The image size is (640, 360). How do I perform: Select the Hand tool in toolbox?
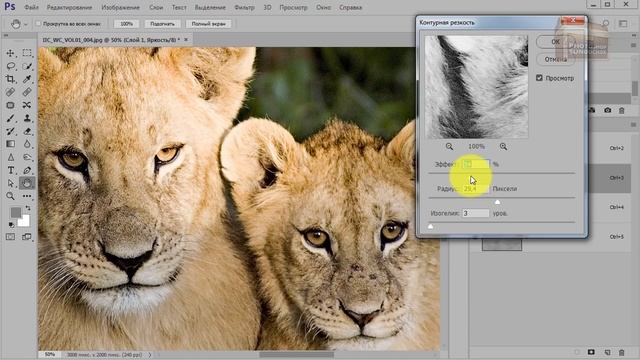click(x=27, y=183)
